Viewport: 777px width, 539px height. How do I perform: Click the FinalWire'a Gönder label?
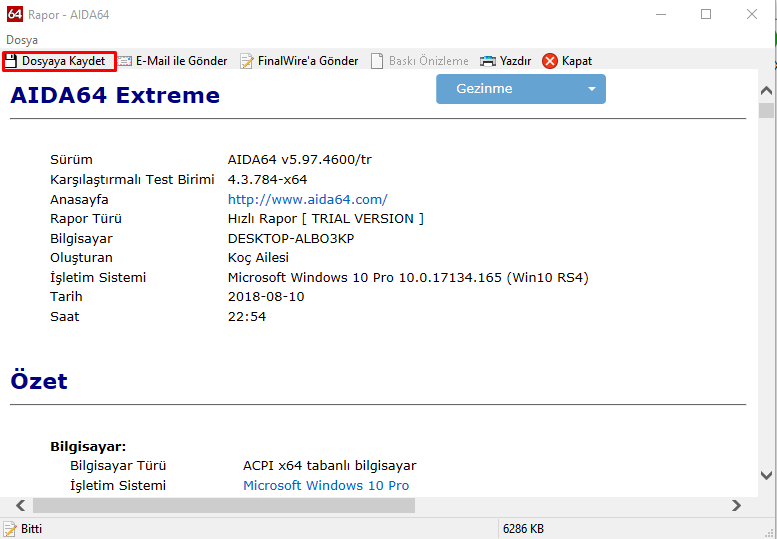308,61
